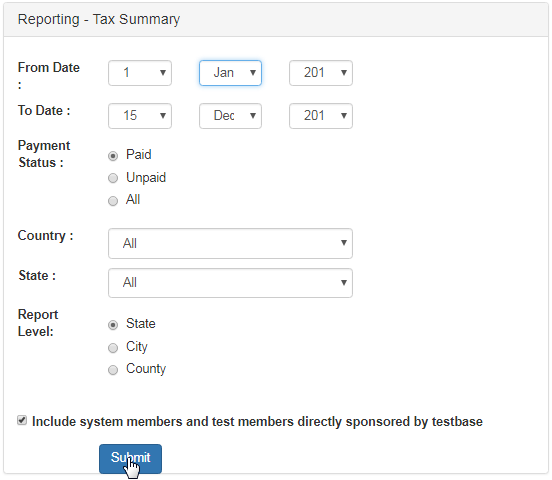The height and width of the screenshot is (480, 552).
Task: Click the County label text
Action: [146, 369]
